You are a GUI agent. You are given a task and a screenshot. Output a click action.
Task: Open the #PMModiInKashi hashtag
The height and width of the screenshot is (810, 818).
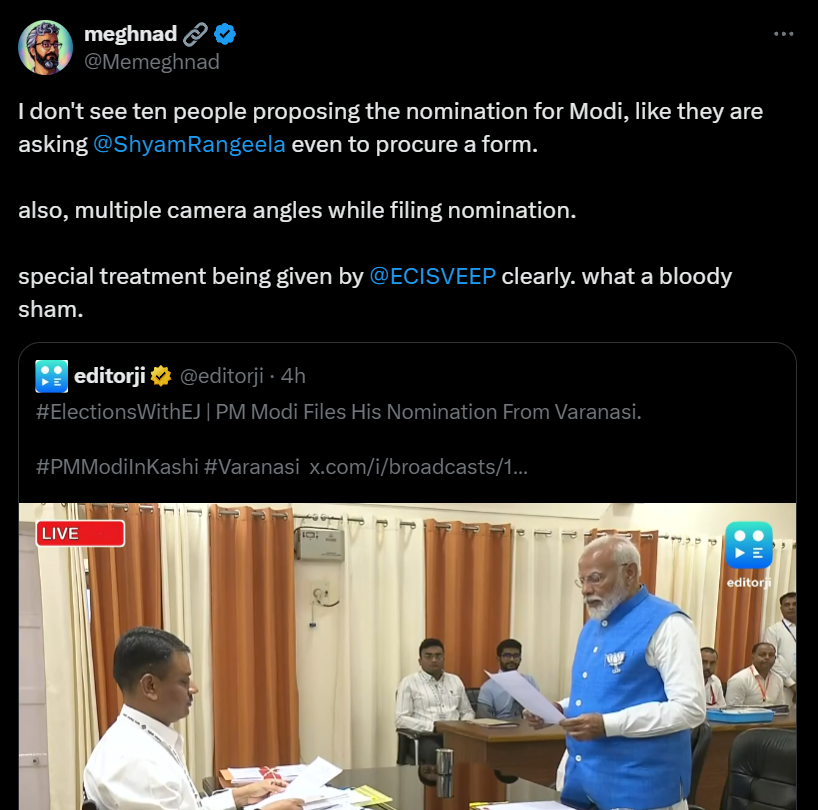click(x=117, y=467)
